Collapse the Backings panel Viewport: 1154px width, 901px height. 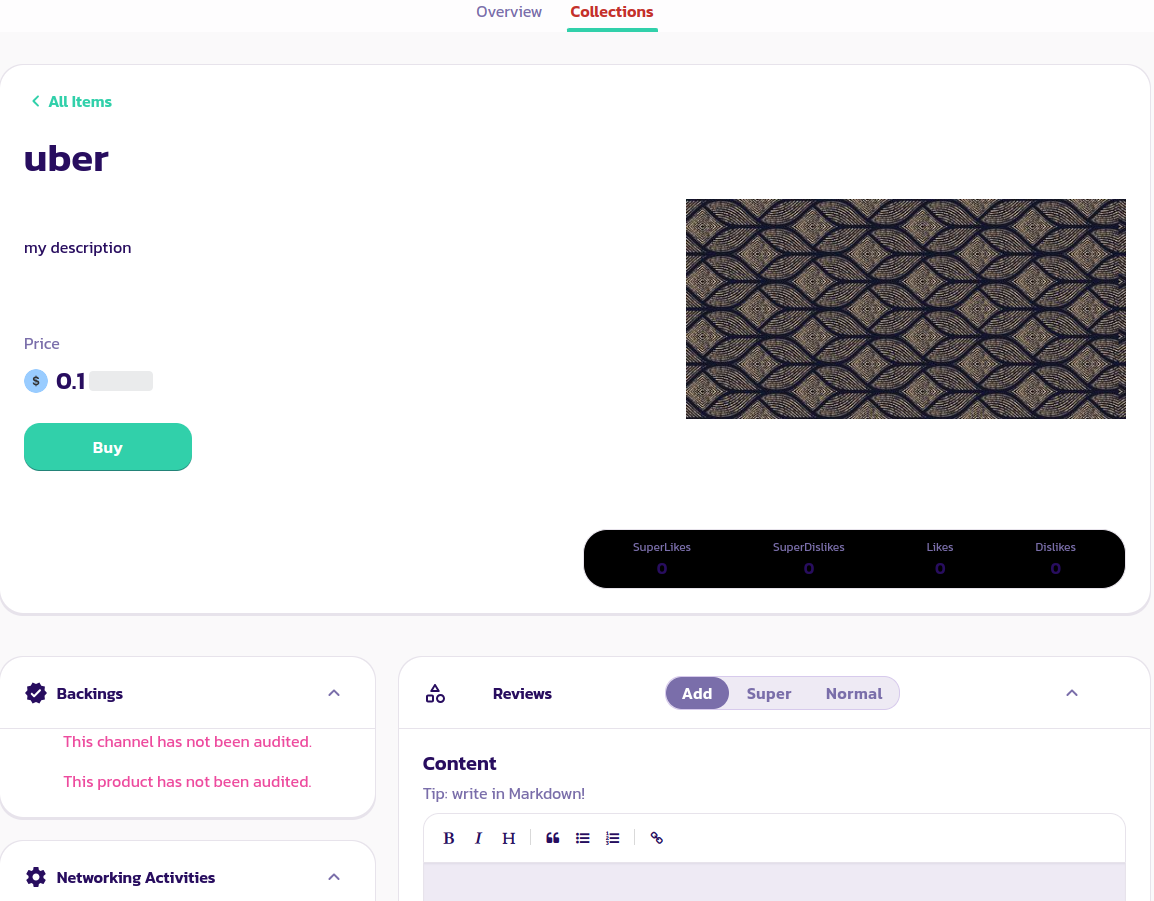[334, 693]
